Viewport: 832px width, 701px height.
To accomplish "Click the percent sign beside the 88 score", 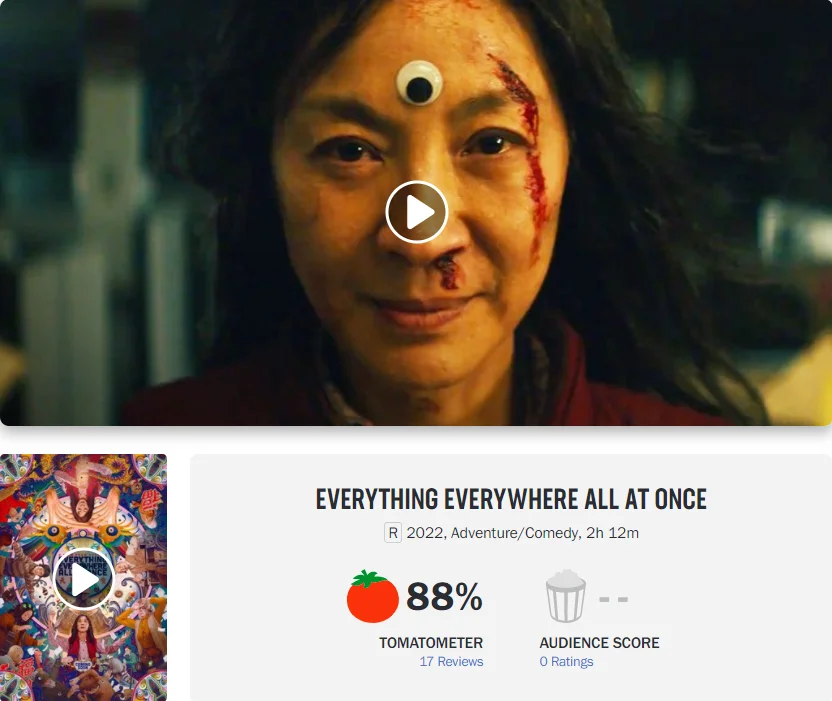I will 469,596.
